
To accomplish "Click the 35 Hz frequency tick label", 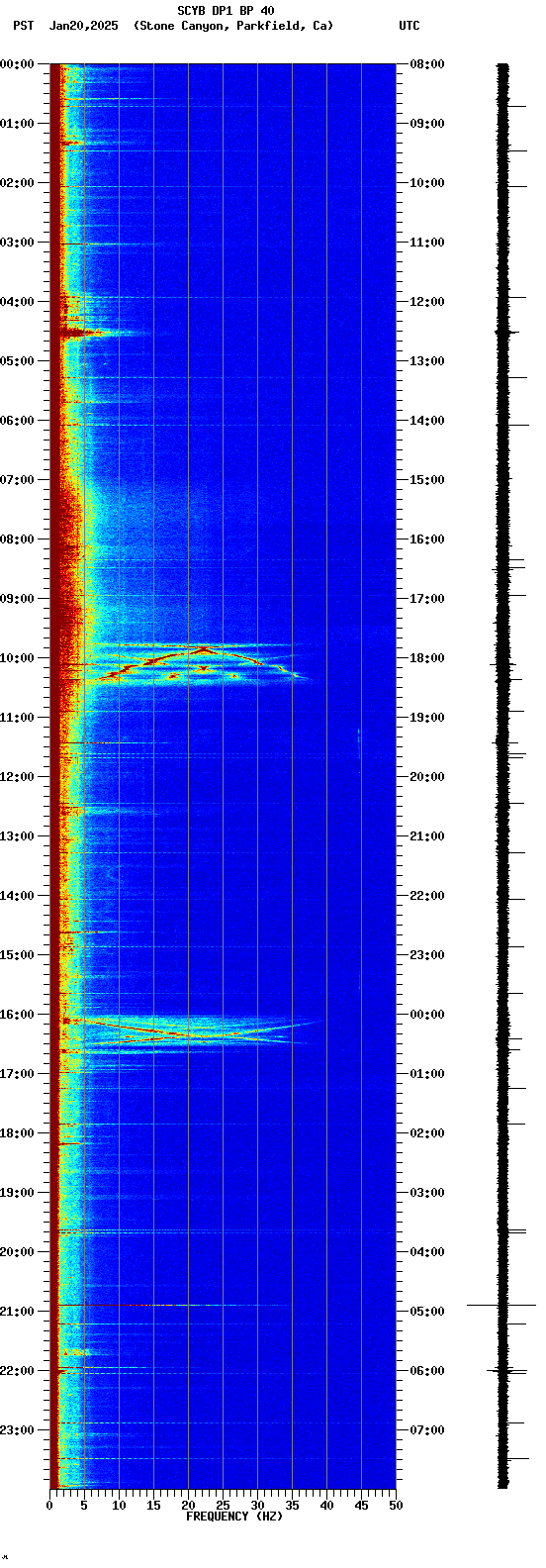I will point(292,1506).
